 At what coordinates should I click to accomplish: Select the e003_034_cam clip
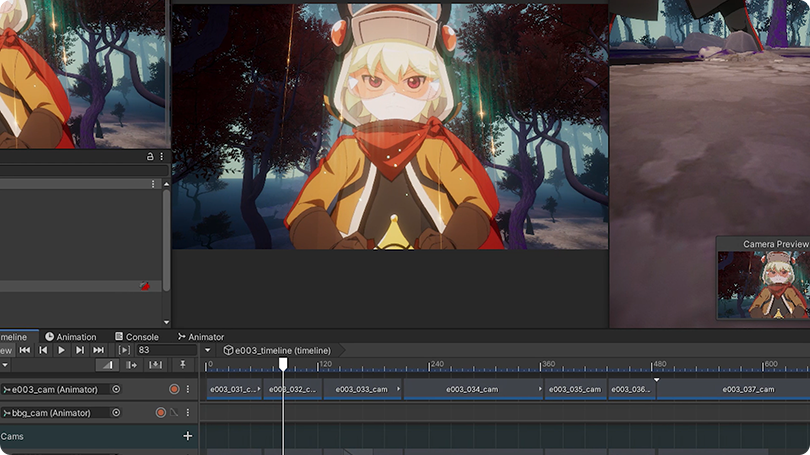pos(473,389)
